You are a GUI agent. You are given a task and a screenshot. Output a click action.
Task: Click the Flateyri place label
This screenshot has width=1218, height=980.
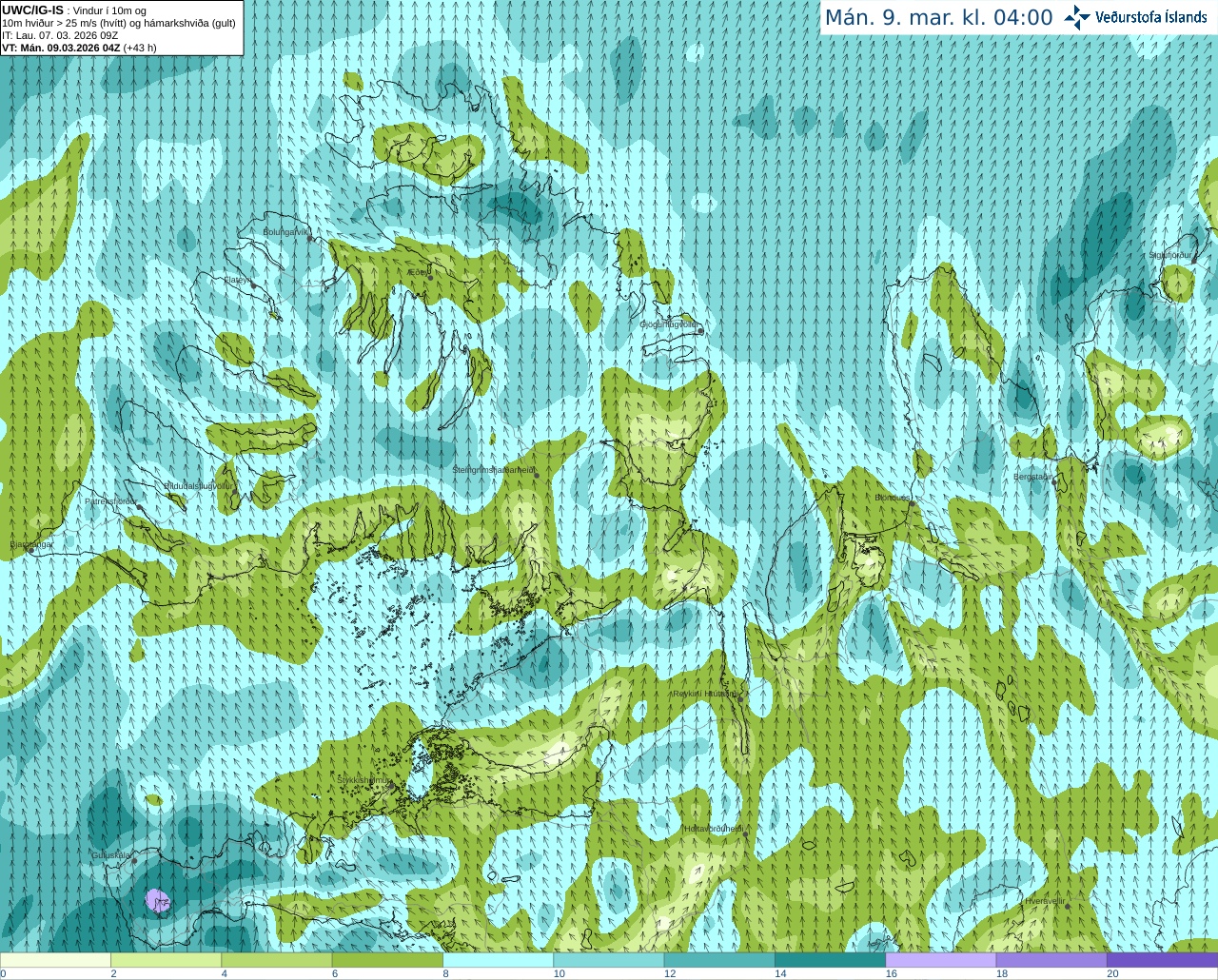[236, 280]
